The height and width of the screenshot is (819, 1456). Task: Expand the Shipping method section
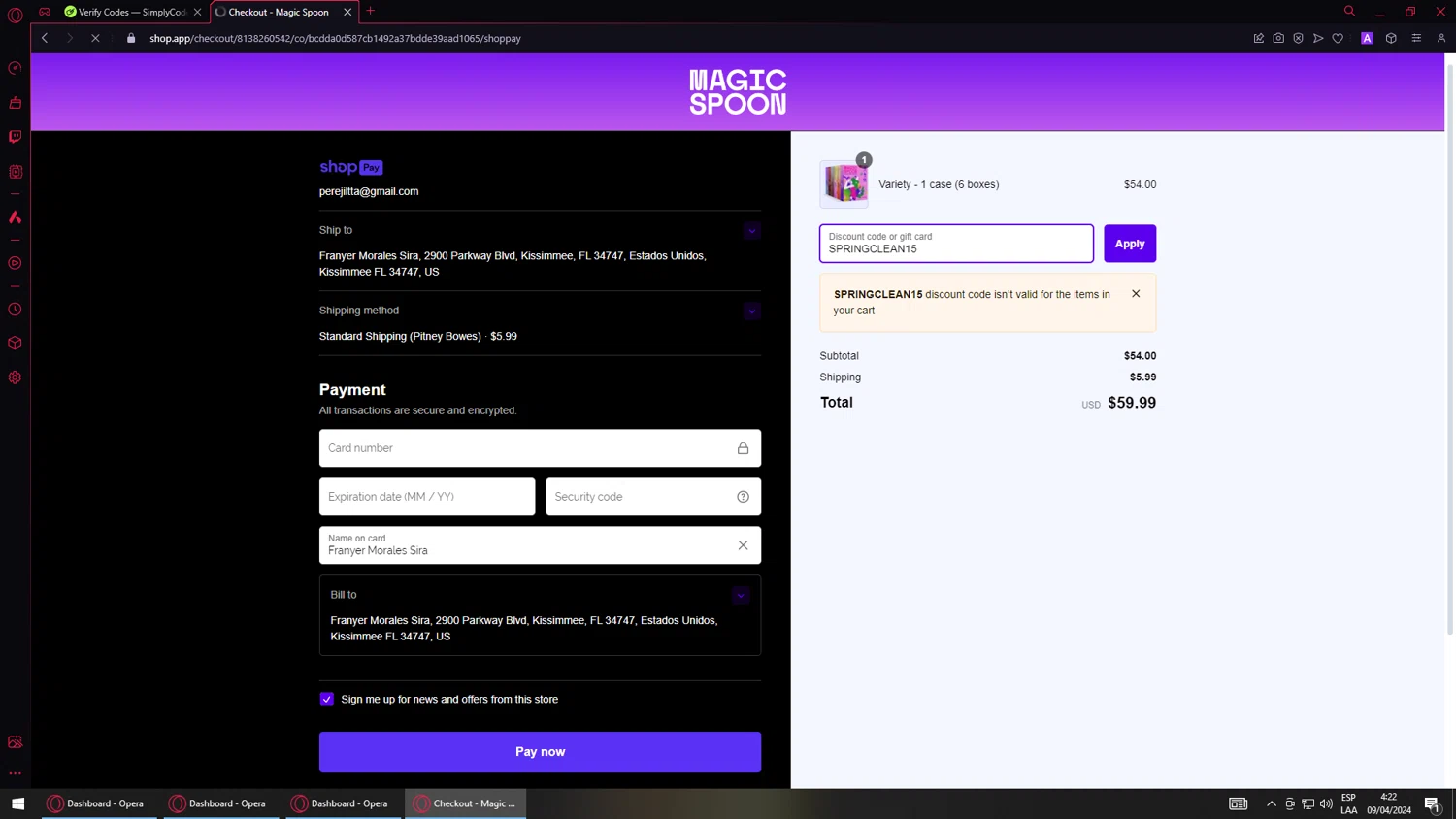tap(751, 311)
